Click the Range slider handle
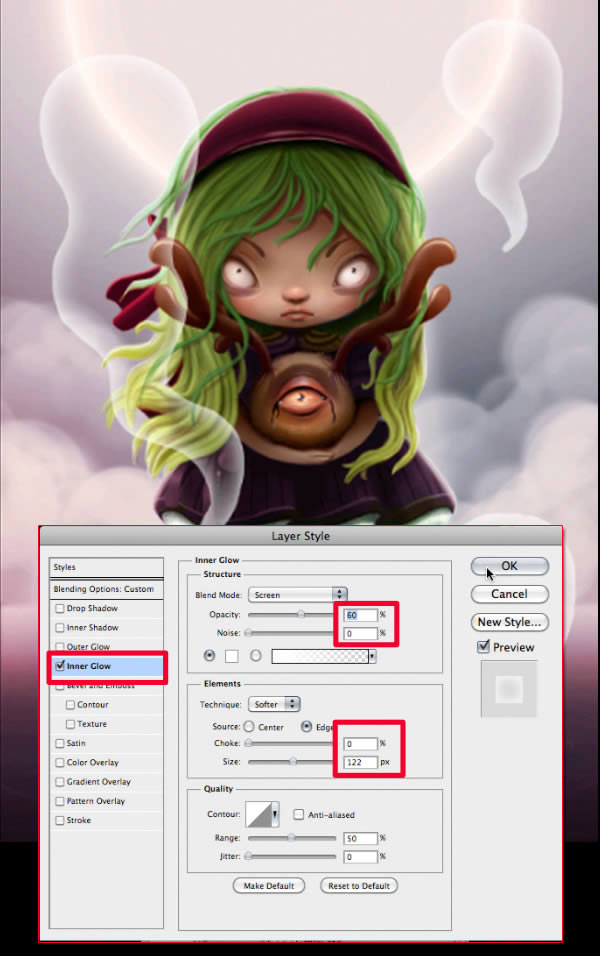The image size is (600, 956). (x=291, y=838)
